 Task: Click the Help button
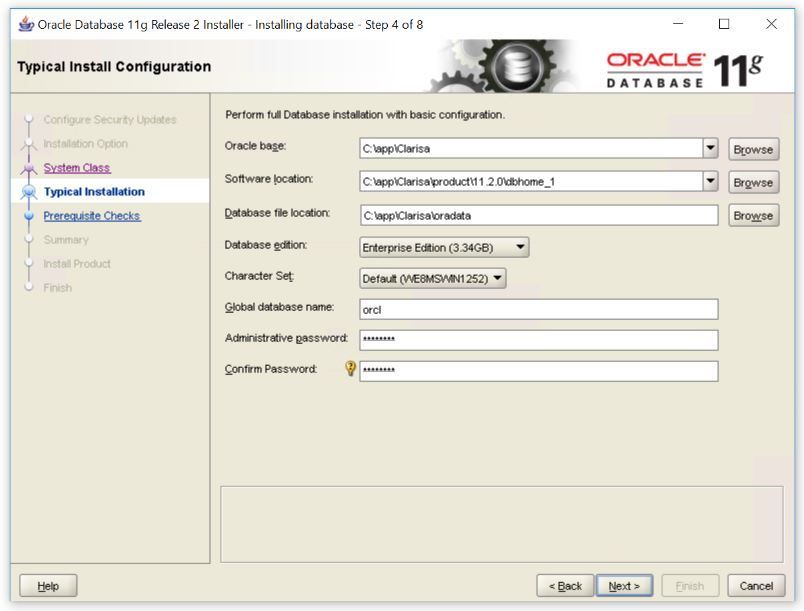click(48, 585)
